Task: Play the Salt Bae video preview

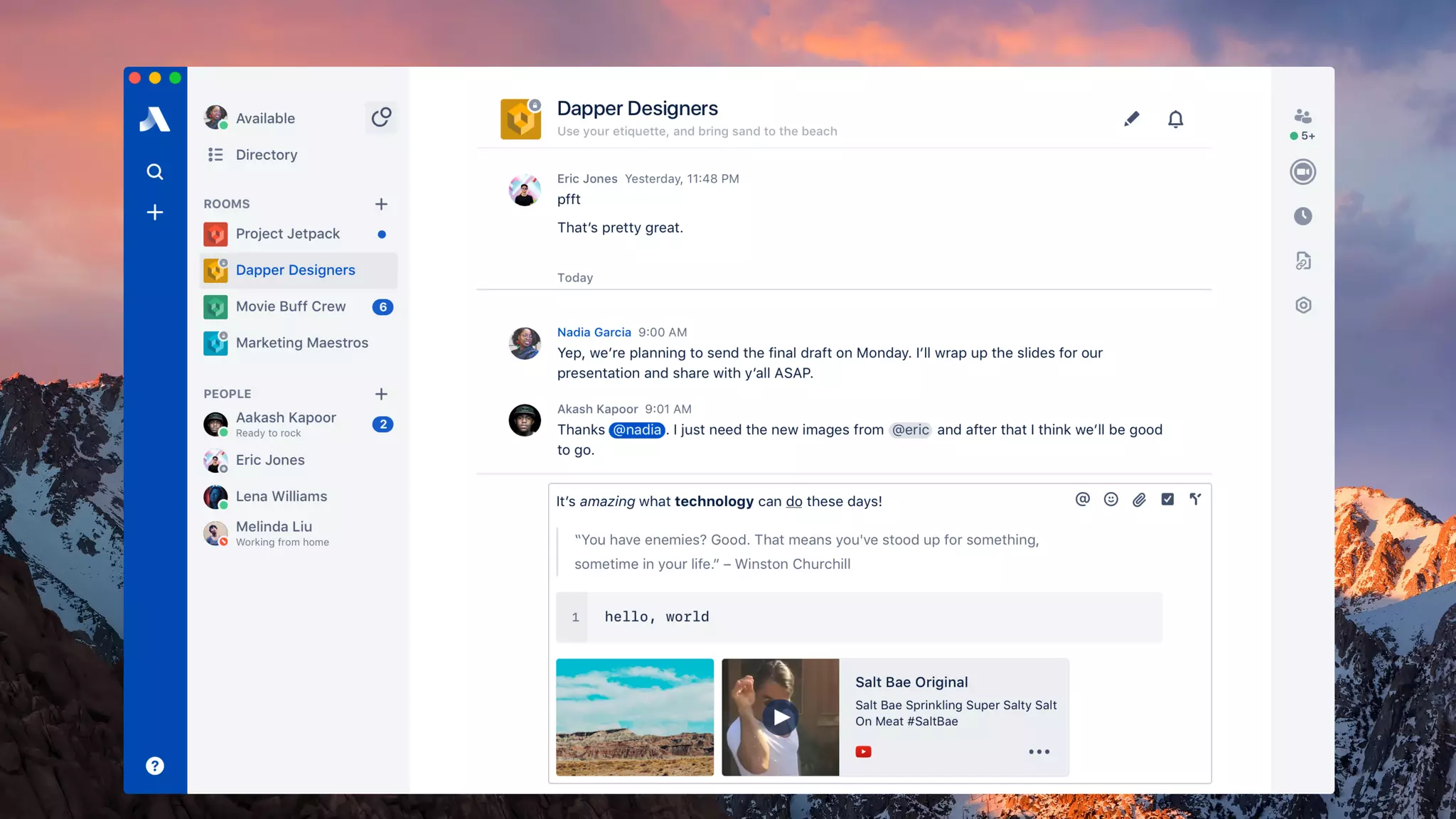Action: tap(780, 717)
